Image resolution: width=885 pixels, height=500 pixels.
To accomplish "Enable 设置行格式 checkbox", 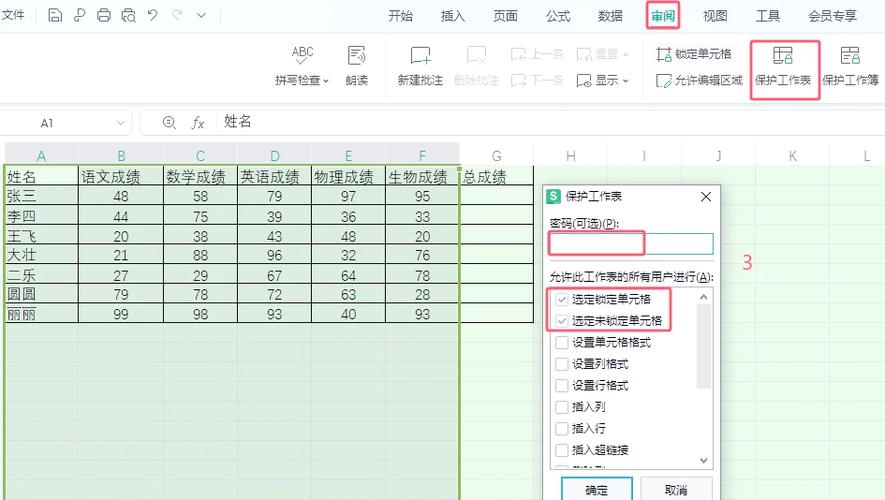I will (x=562, y=385).
